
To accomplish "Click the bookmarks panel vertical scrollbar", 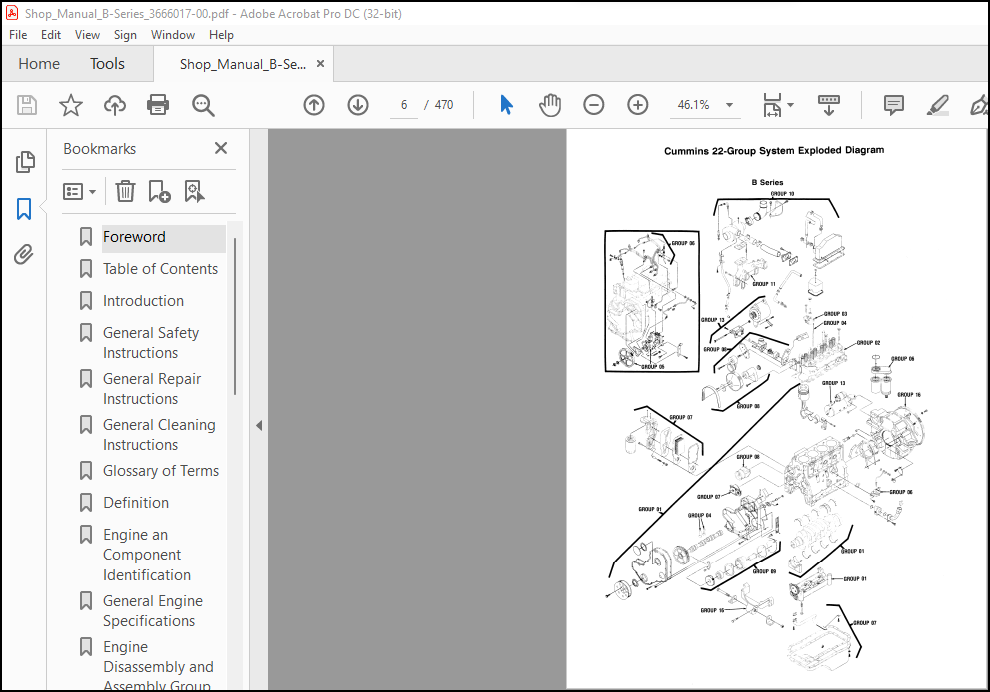I will coord(235,316).
